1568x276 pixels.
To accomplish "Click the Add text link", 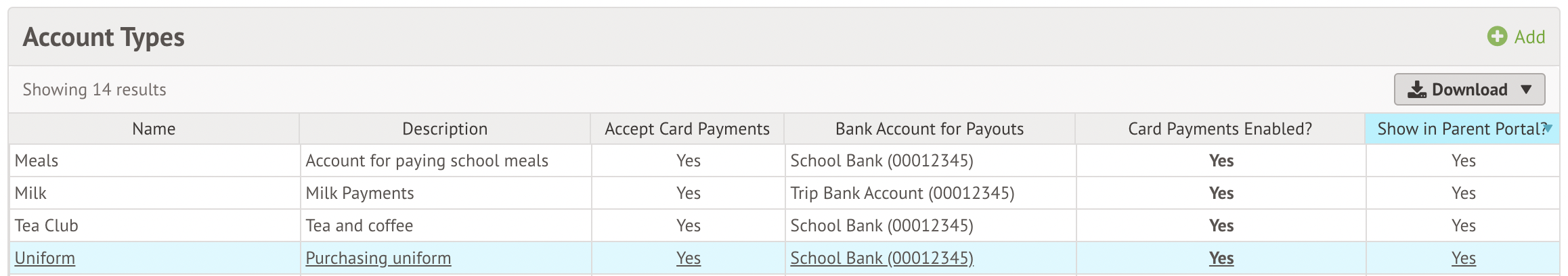I will tap(1529, 37).
